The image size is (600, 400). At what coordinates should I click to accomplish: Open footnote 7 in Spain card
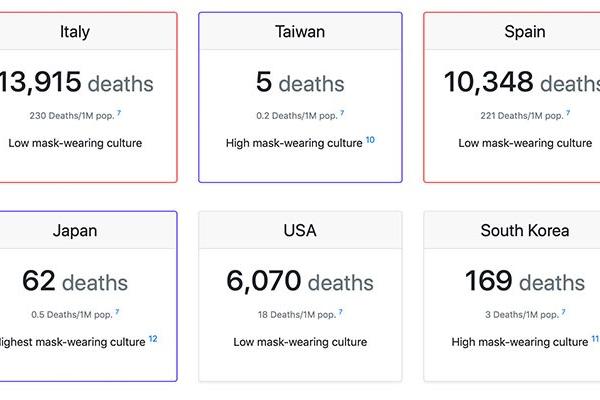pyautogui.click(x=568, y=113)
